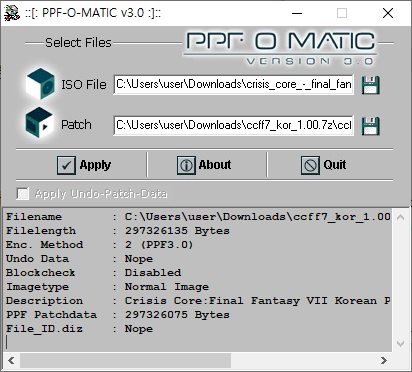Click the PPF O MATIC Version 3.0 logo

point(280,48)
